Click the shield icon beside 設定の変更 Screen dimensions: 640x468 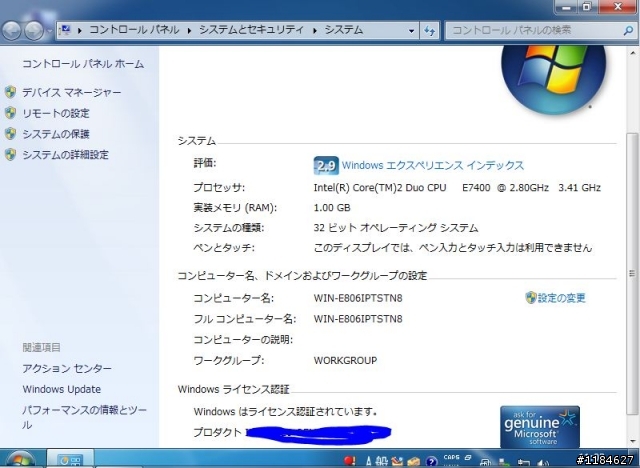pyautogui.click(x=531, y=297)
